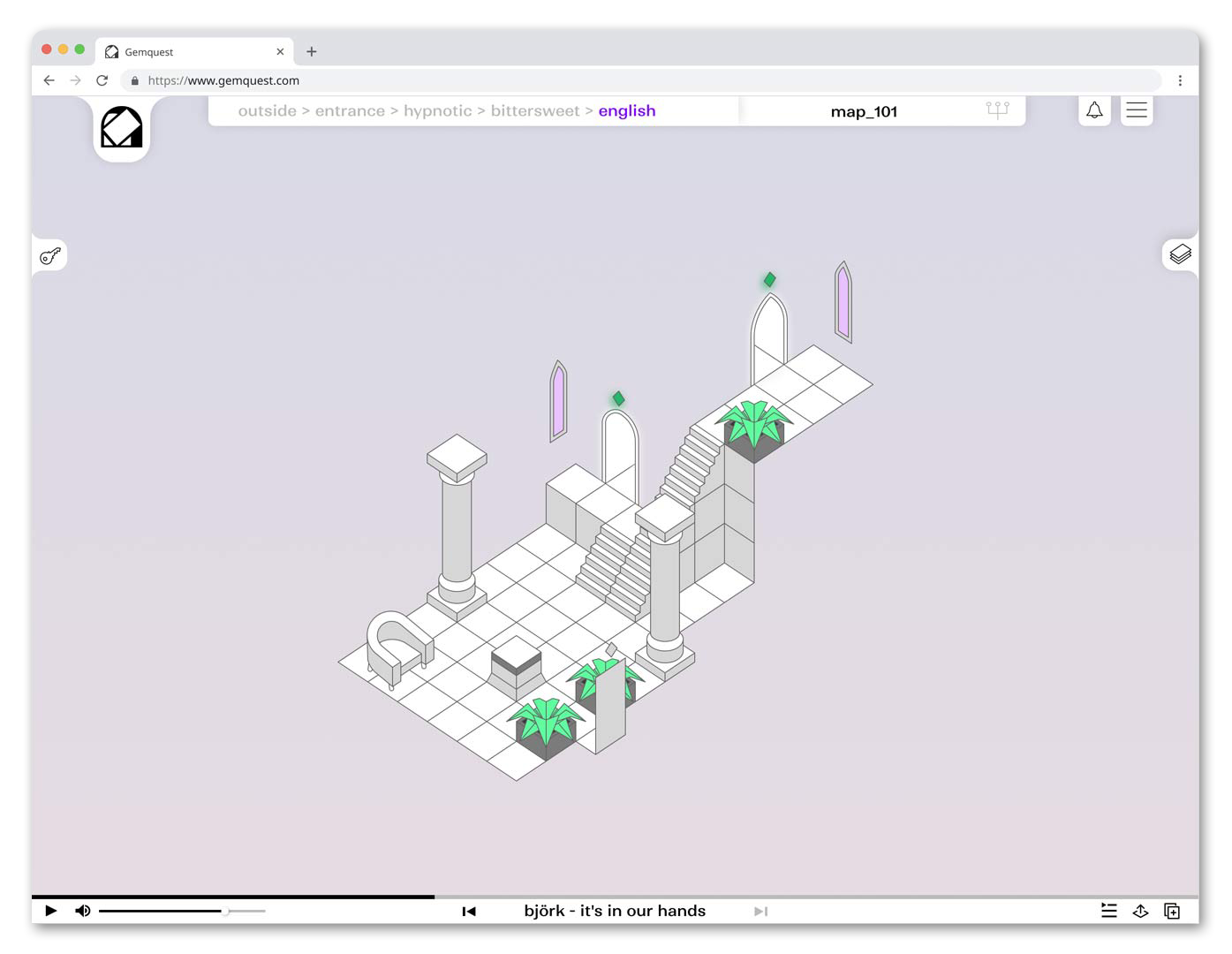1232x954 pixels.
Task: Skip to the next track
Action: pyautogui.click(x=760, y=911)
